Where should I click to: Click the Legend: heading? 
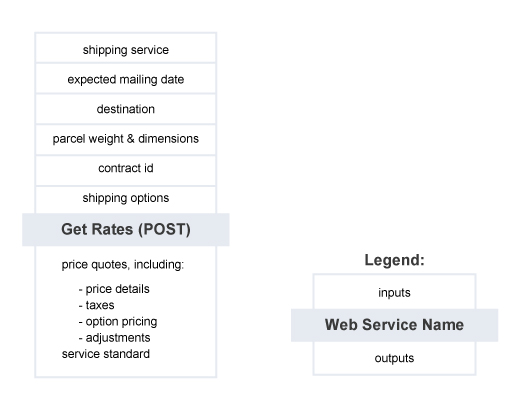point(394,260)
